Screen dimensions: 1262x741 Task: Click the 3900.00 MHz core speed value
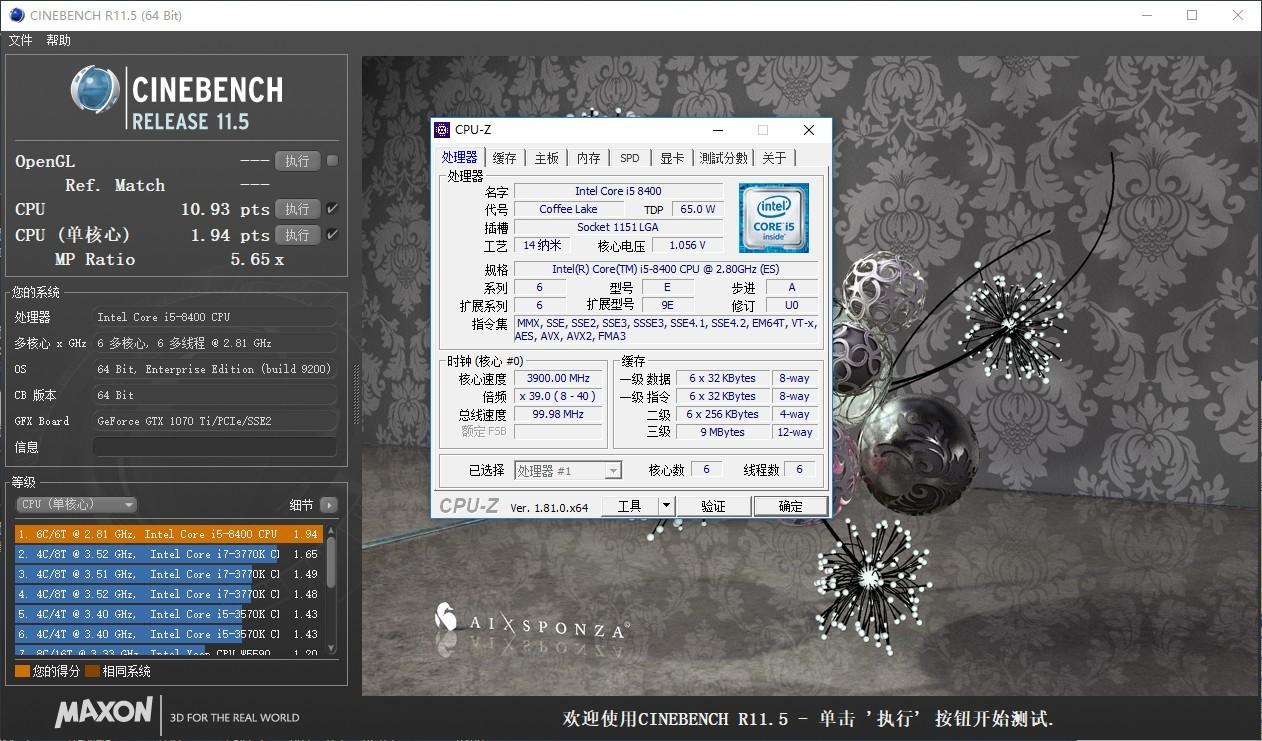[x=557, y=378]
